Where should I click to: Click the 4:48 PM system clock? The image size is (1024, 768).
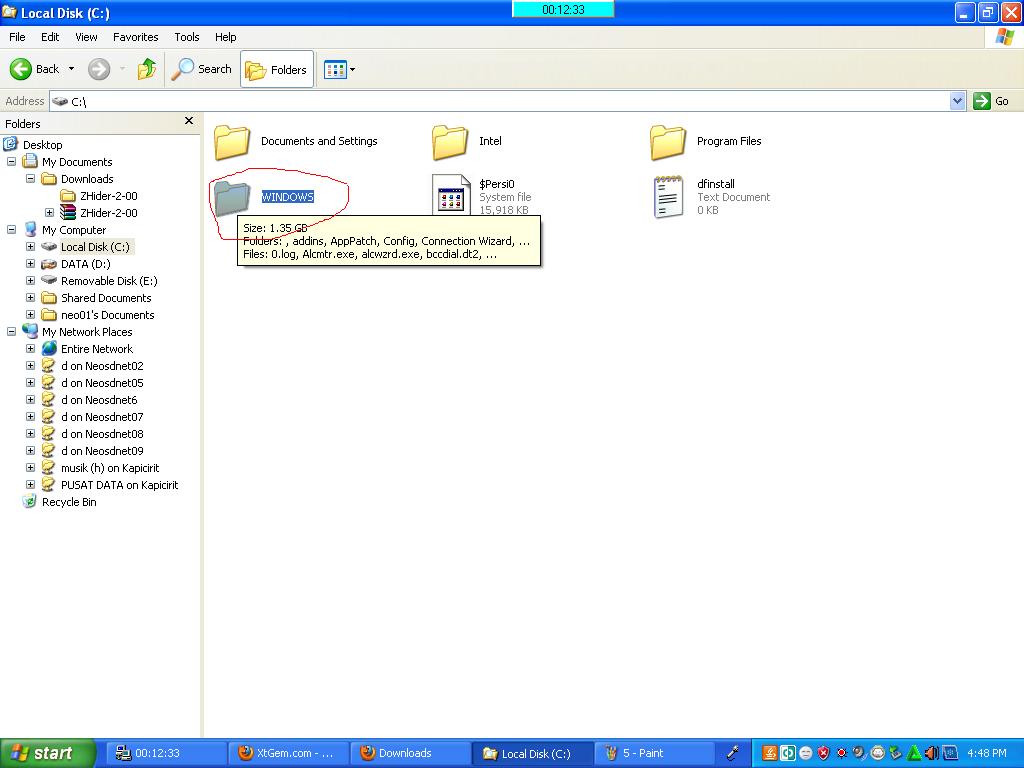click(x=987, y=753)
